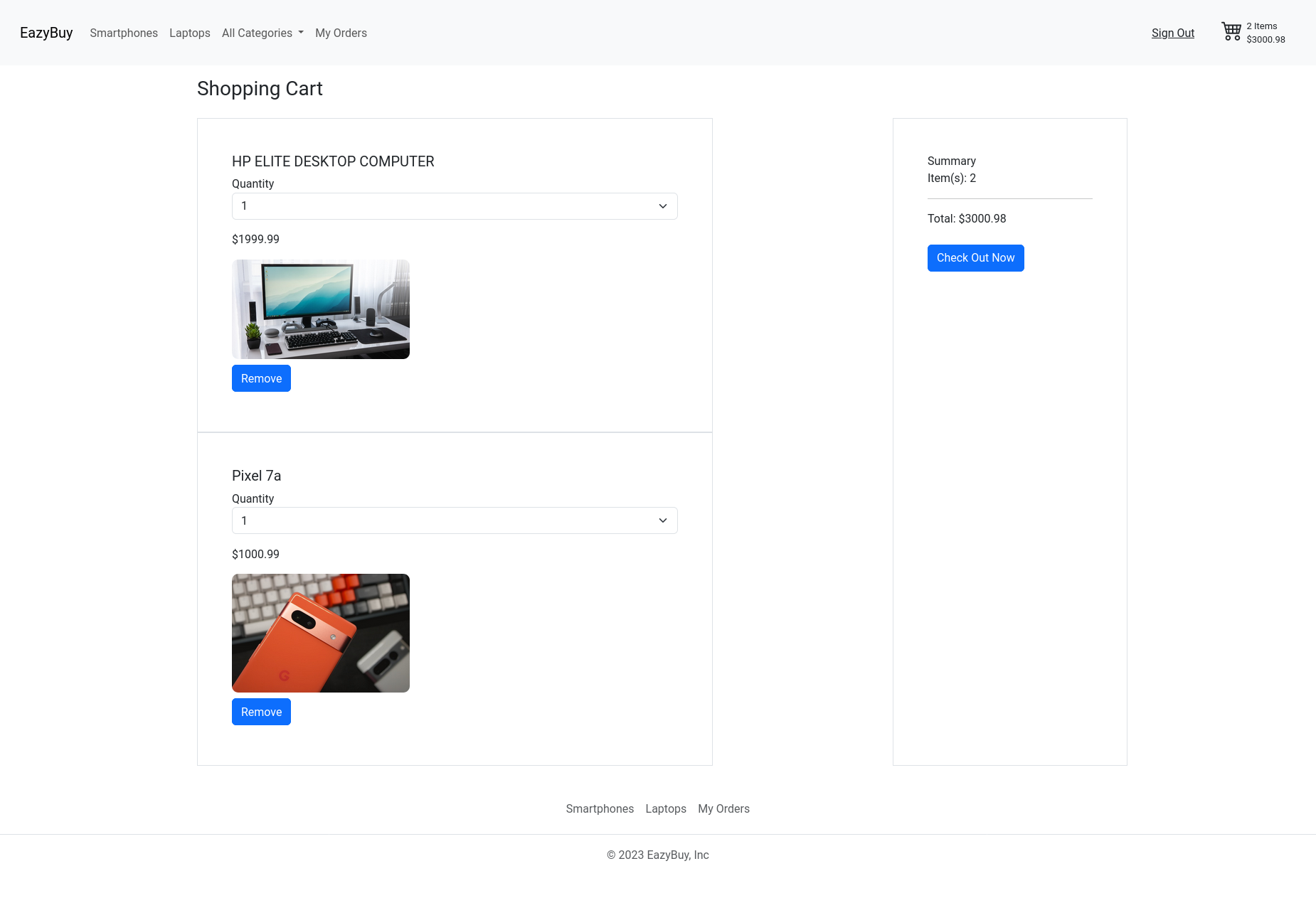Click the Shopping Cart page heading
1316x903 pixels.
click(260, 88)
